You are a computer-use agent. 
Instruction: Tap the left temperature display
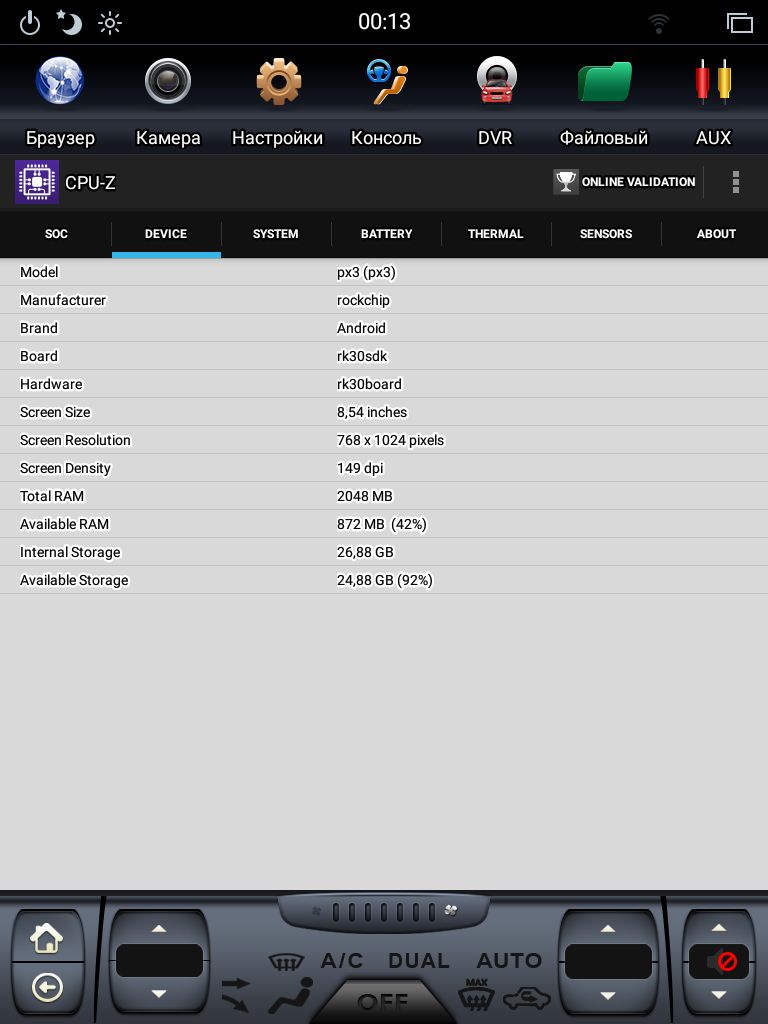pos(159,961)
